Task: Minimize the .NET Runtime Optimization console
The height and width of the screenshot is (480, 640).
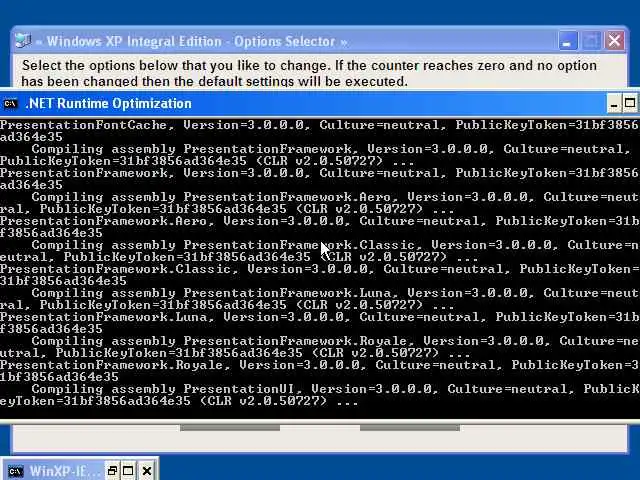Action: coord(613,104)
